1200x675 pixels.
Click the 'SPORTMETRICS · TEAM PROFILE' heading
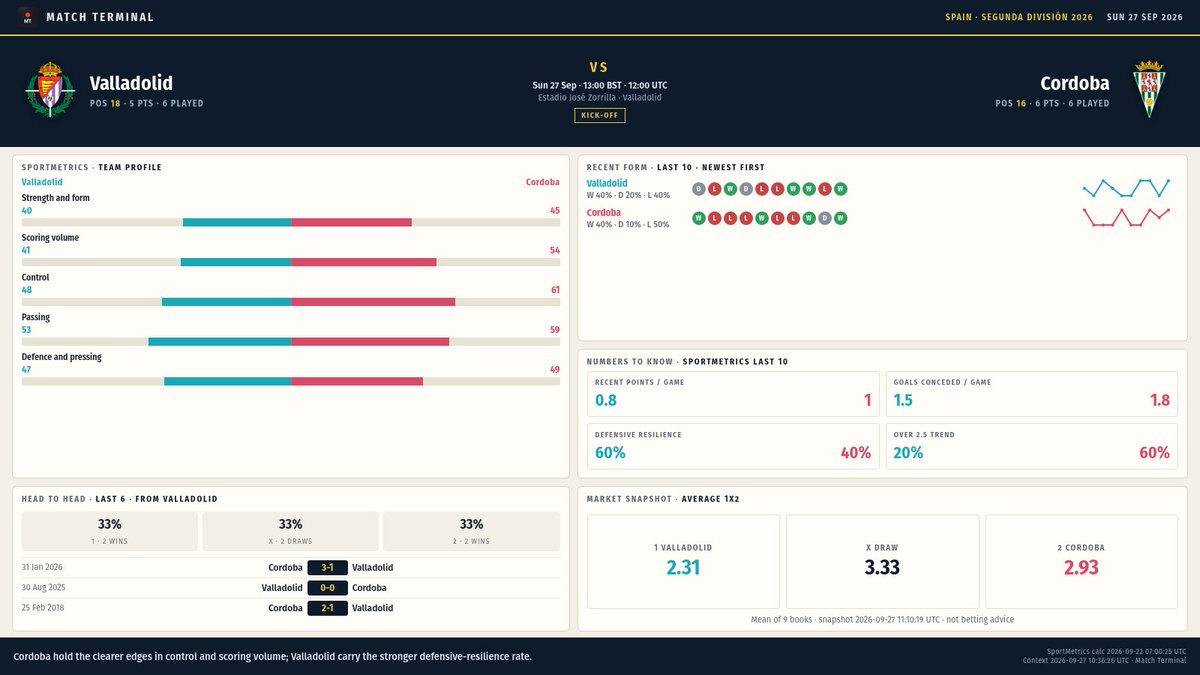click(92, 167)
